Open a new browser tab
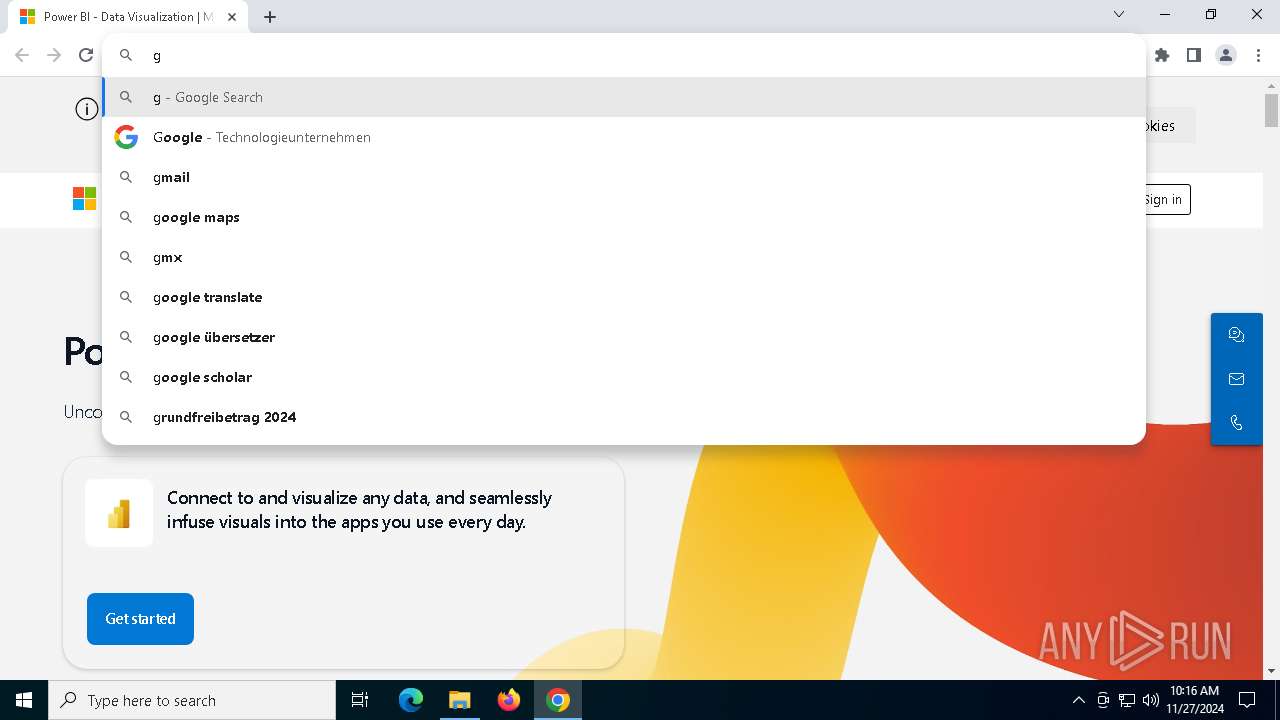Viewport: 1280px width, 720px height. click(270, 16)
